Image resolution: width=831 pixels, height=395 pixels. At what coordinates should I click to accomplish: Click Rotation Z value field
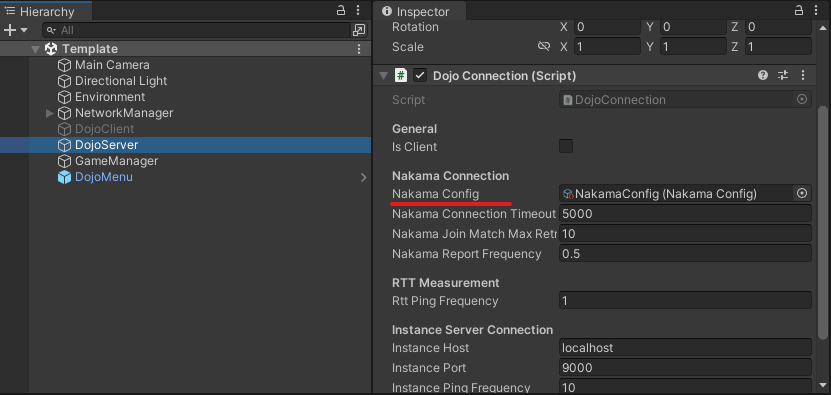[x=778, y=27]
